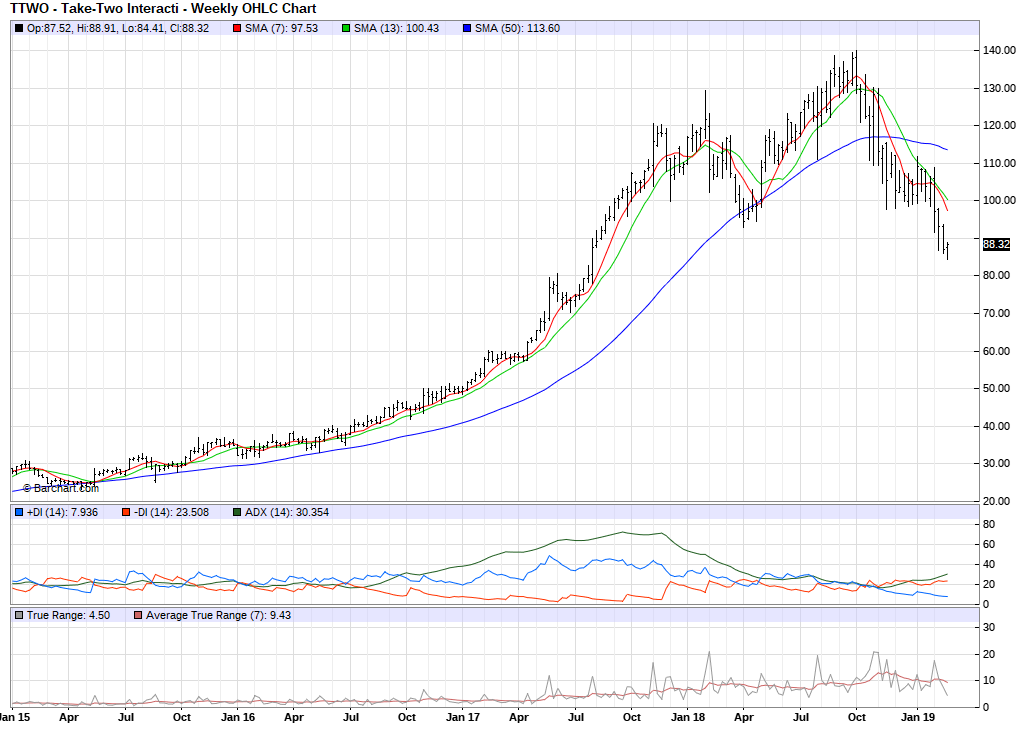Click the Jan 19 date axis label
The image size is (1021, 748).
(918, 717)
